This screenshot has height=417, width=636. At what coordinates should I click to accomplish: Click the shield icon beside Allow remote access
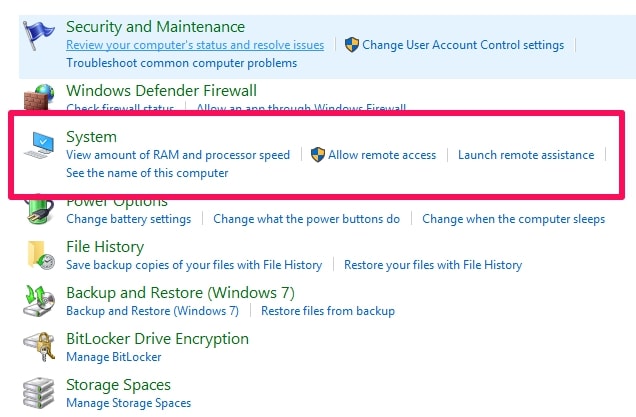[318, 155]
